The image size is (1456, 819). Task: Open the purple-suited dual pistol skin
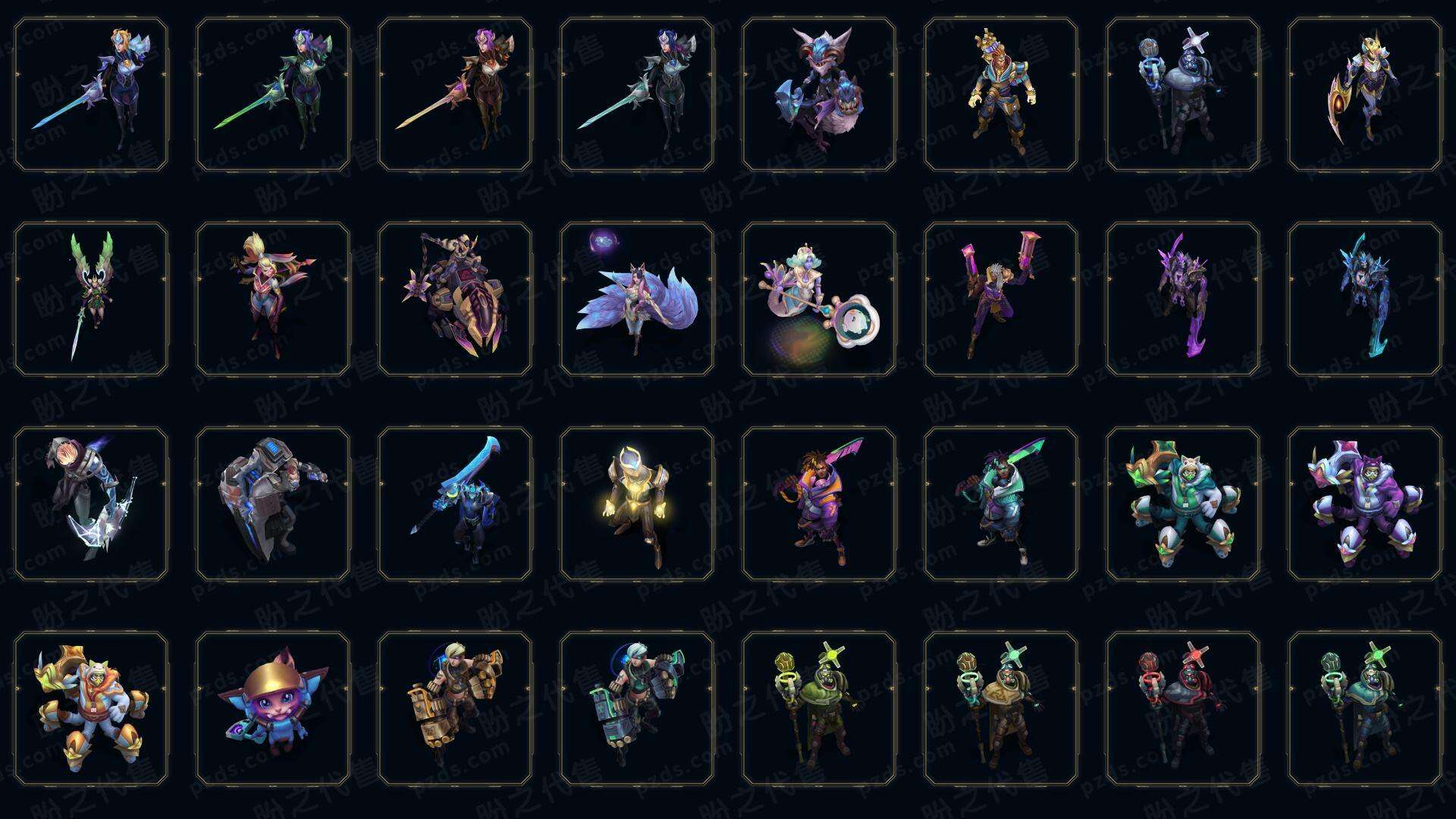pos(1001,299)
